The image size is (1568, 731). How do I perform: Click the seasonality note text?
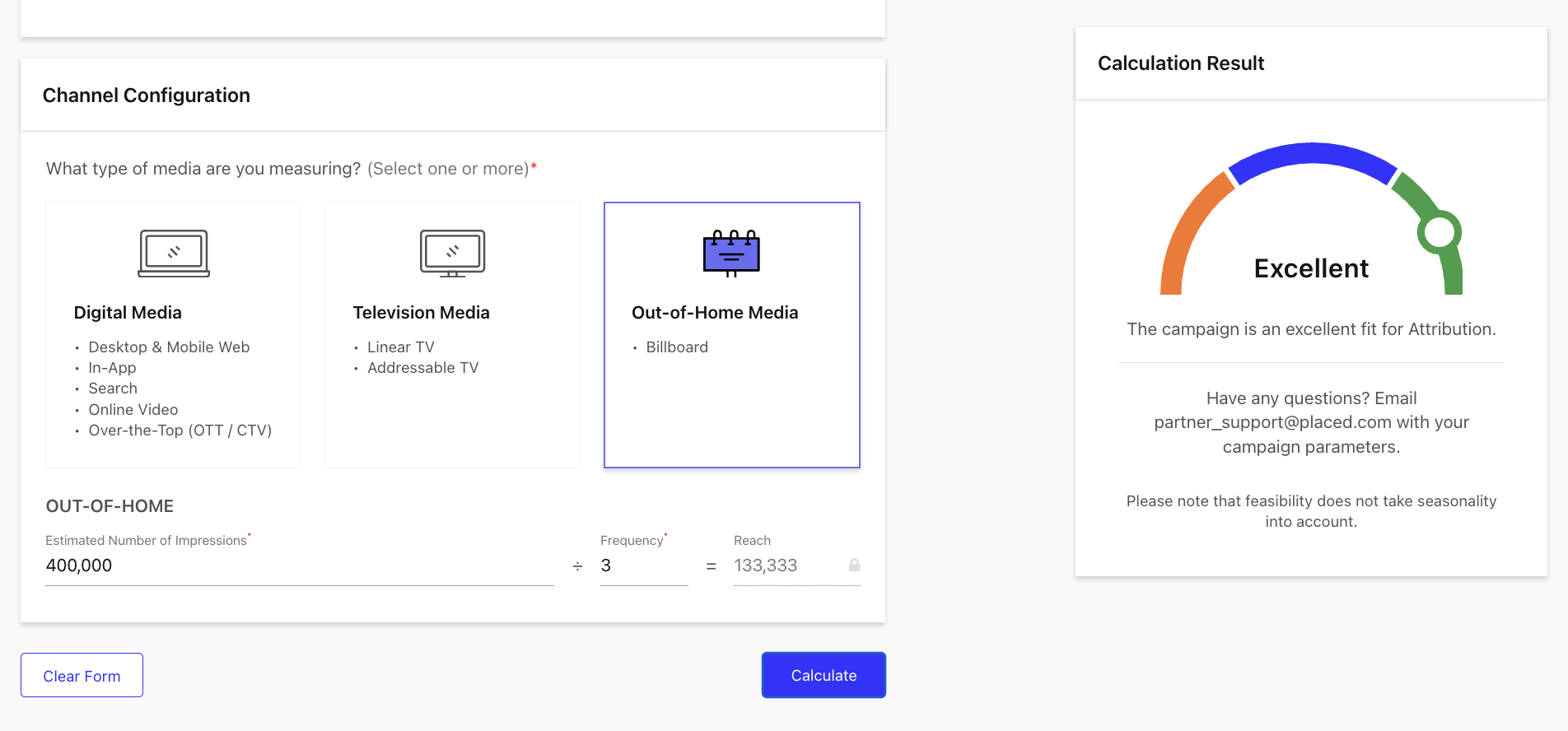1311,511
